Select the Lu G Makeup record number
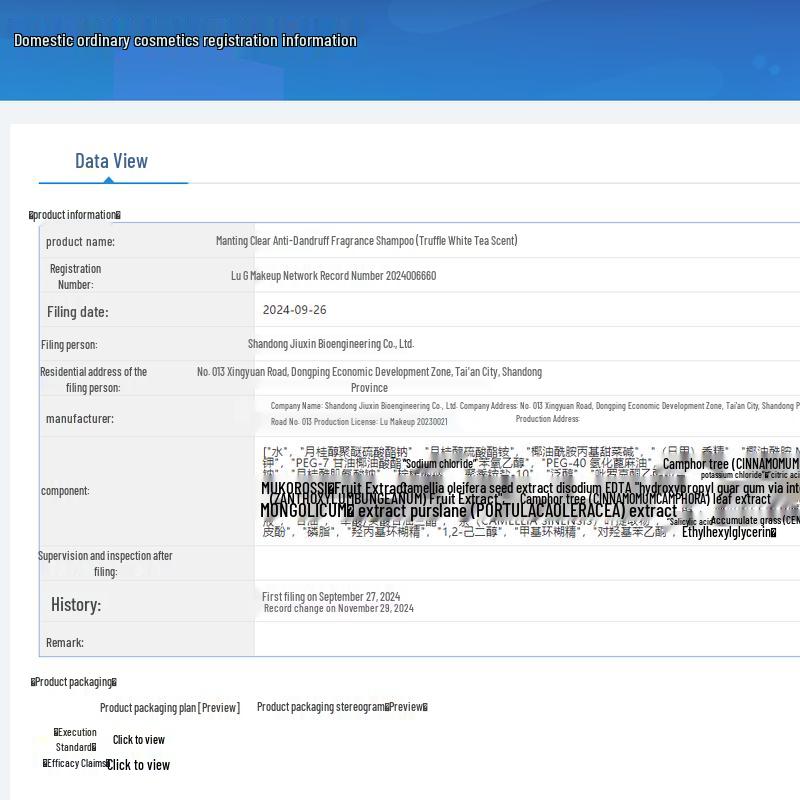 [x=333, y=276]
